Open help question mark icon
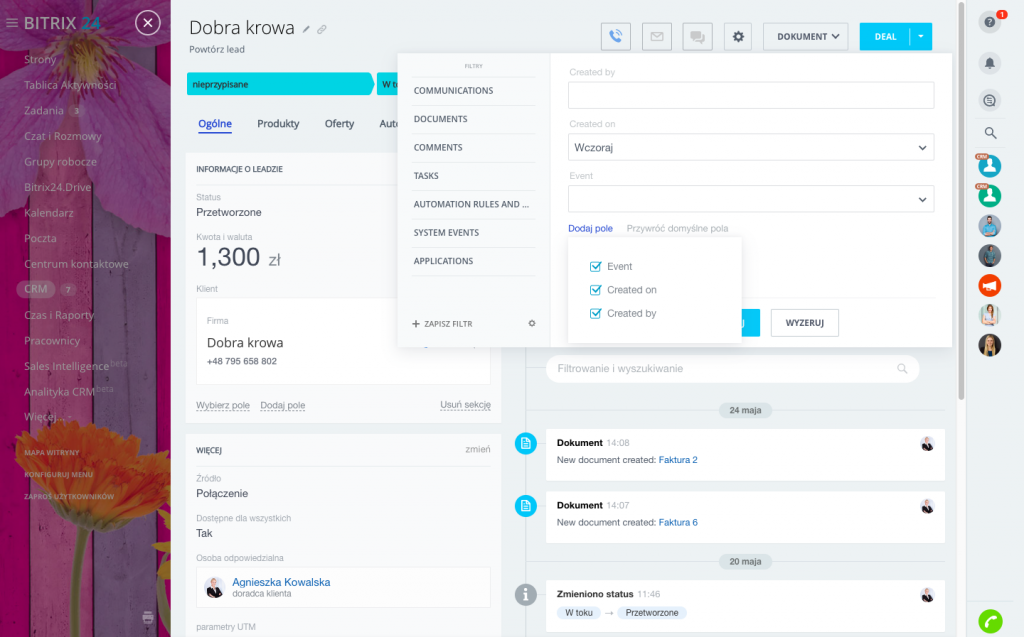 [990, 22]
